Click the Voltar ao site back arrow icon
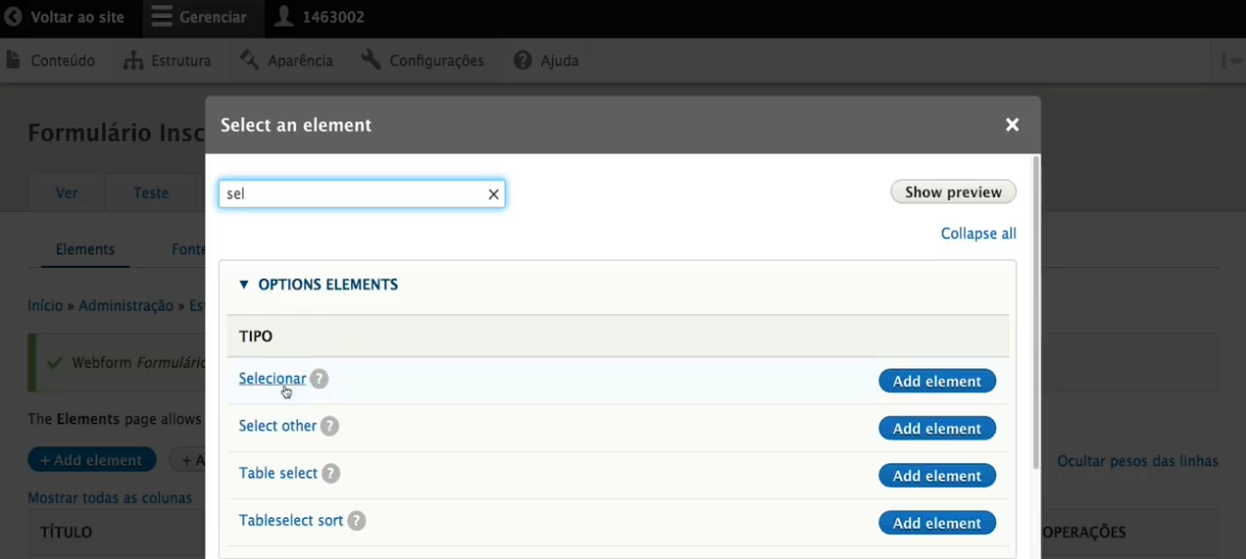This screenshot has width=1246, height=559. tap(13, 17)
